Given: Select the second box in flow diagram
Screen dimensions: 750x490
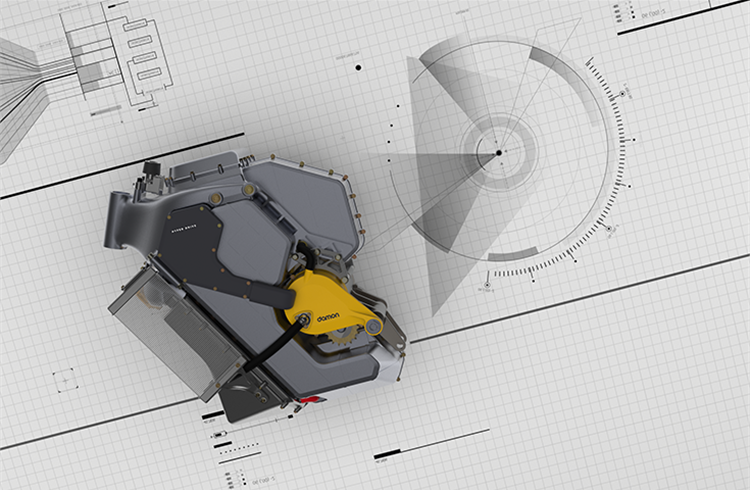Looking at the screenshot, I should coord(140,42).
